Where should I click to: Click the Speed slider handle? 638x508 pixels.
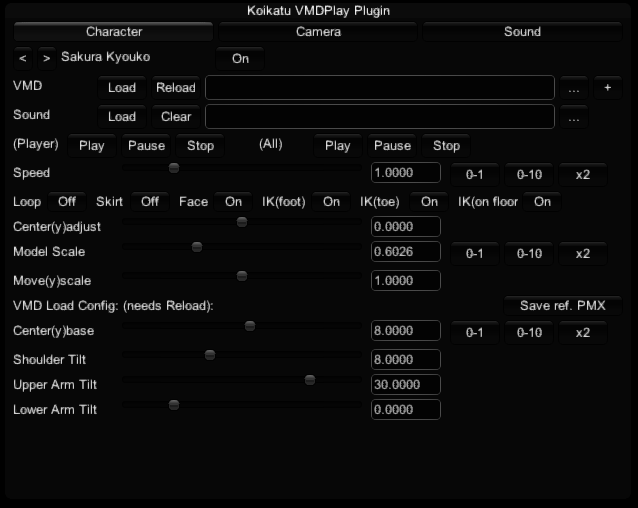pos(174,168)
